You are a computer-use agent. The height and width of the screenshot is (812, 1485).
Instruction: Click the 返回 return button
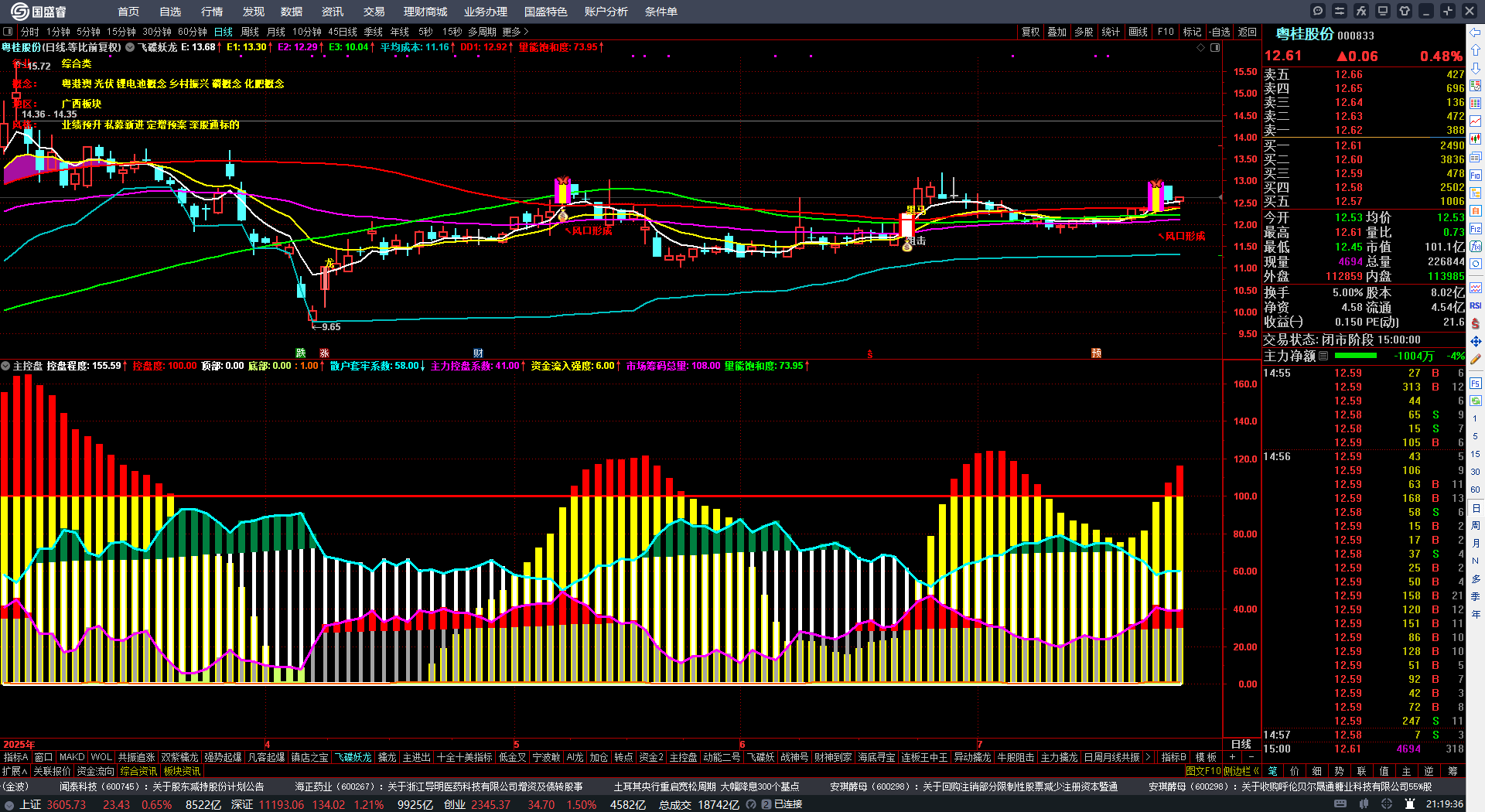tap(1248, 32)
